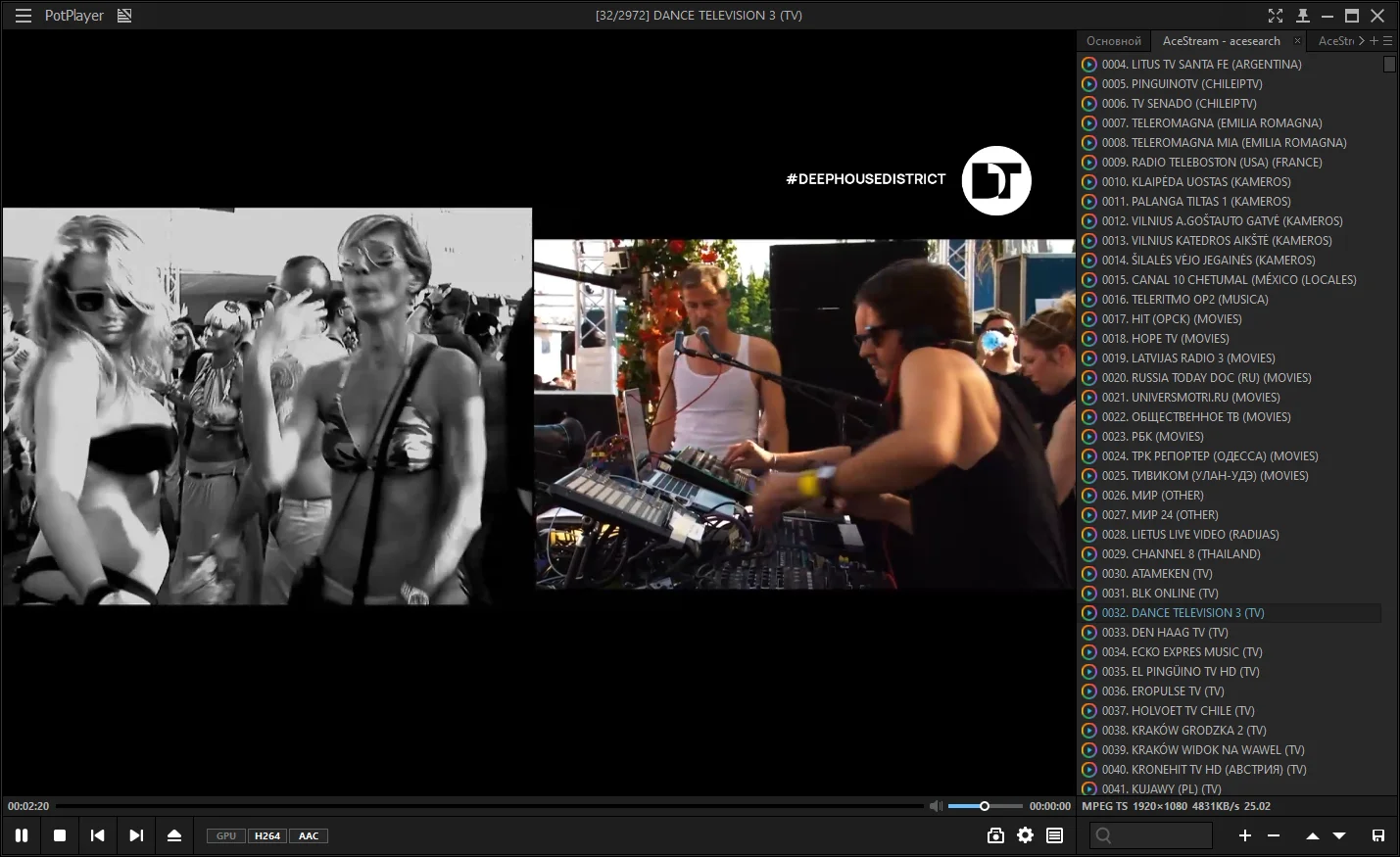This screenshot has height=857, width=1400.
Task: Toggle fullscreen mode icon in title bar
Action: [x=1275, y=16]
